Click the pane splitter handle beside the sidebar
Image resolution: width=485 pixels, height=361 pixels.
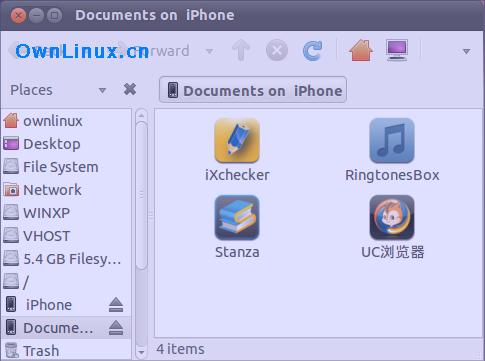[151, 215]
